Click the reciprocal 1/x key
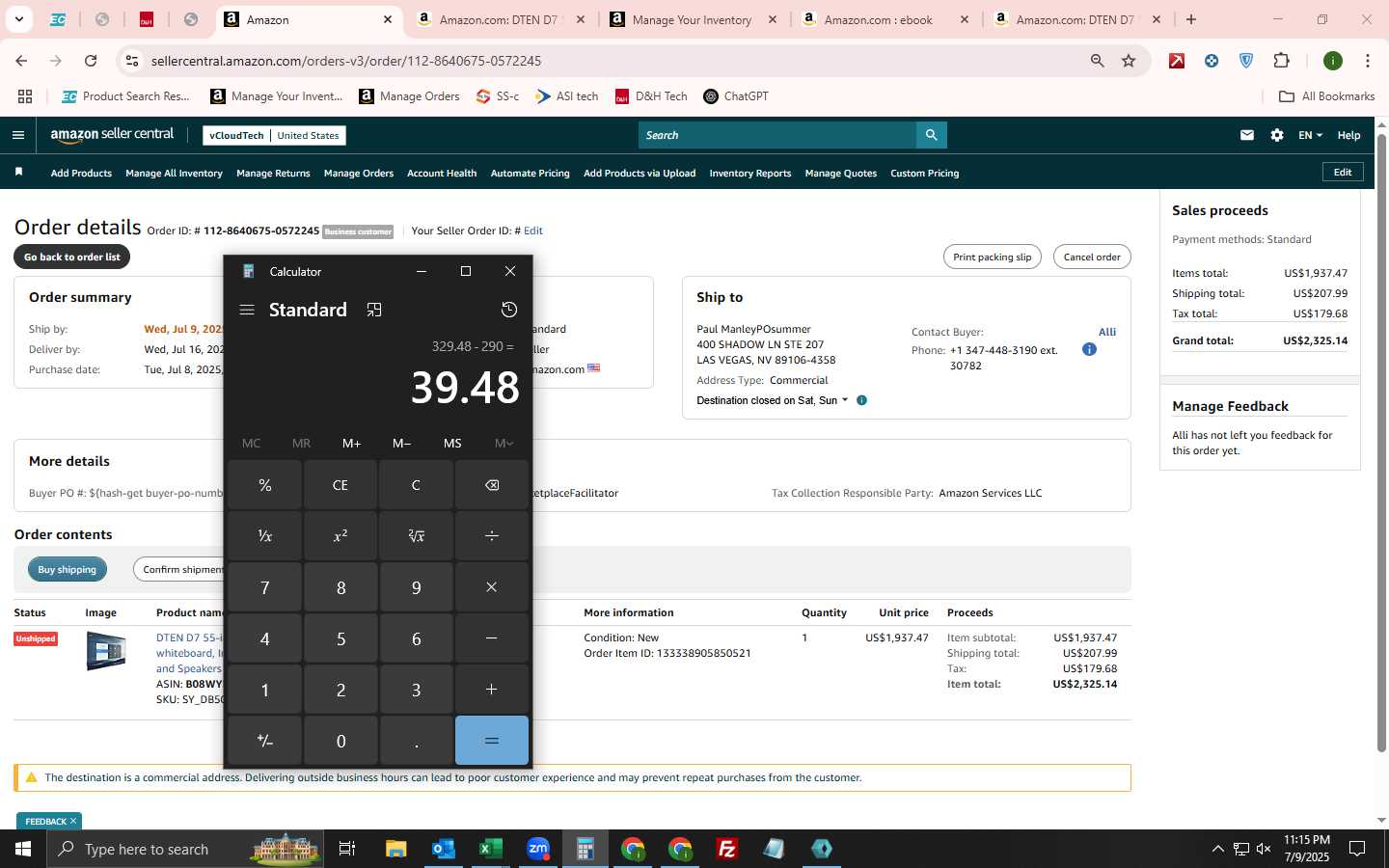The height and width of the screenshot is (868, 1389). pos(265,536)
